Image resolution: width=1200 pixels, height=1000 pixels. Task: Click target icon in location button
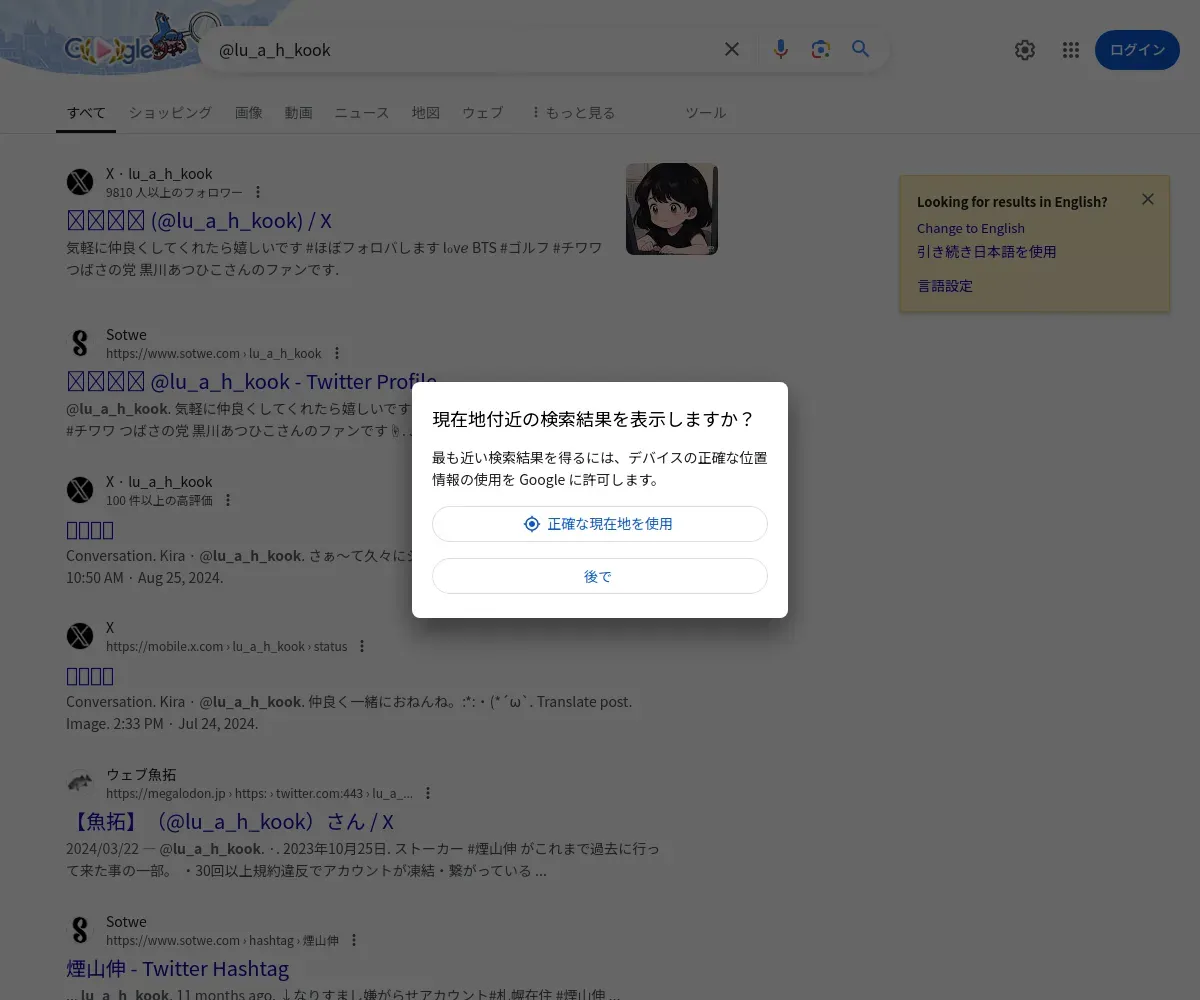[x=532, y=524]
